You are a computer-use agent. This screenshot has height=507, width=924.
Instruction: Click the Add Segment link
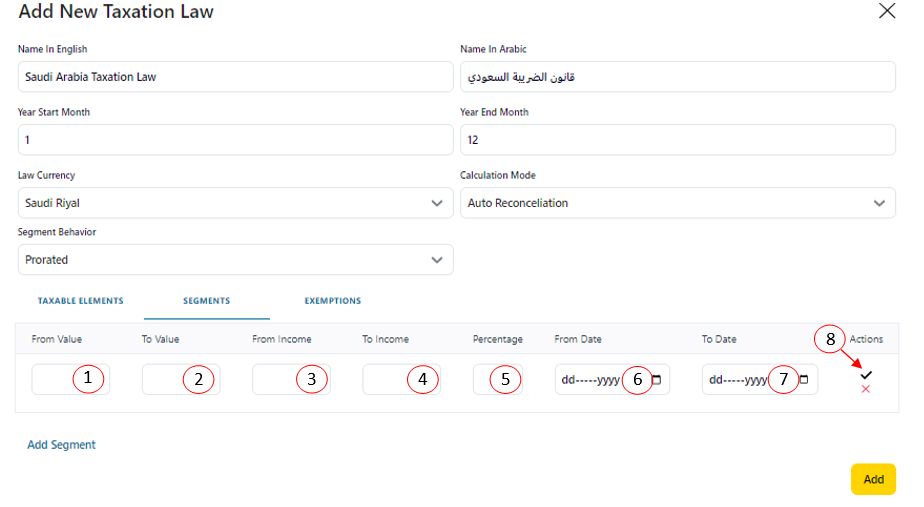[61, 445]
